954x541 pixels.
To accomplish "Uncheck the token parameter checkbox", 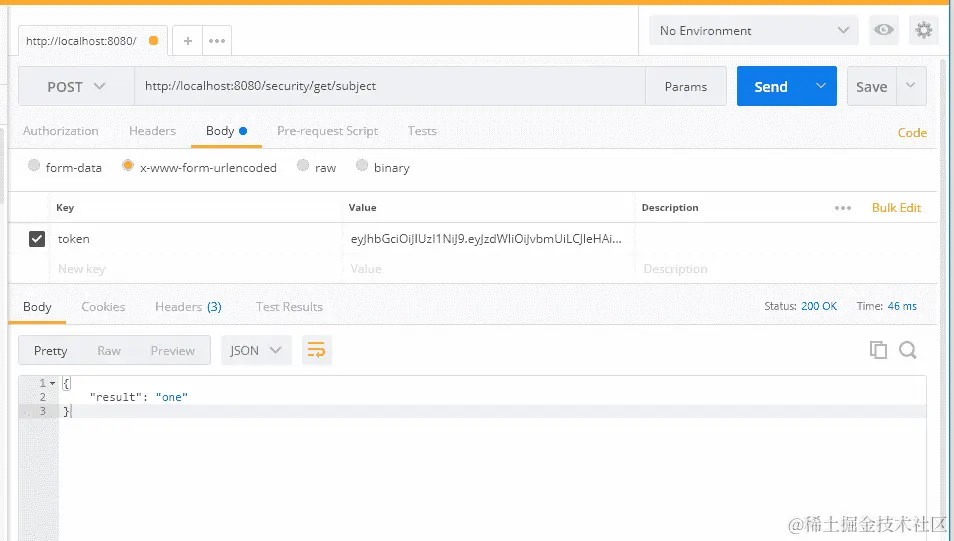I will click(37, 239).
